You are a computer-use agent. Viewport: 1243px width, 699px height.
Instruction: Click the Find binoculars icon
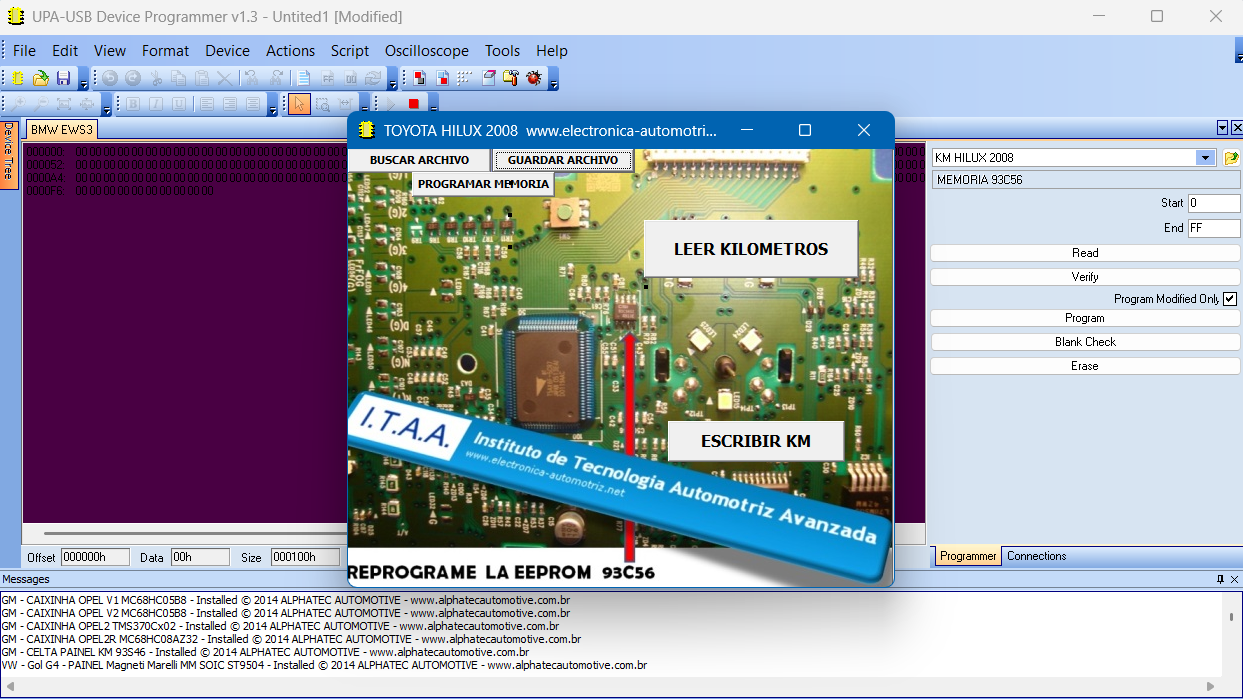point(250,78)
